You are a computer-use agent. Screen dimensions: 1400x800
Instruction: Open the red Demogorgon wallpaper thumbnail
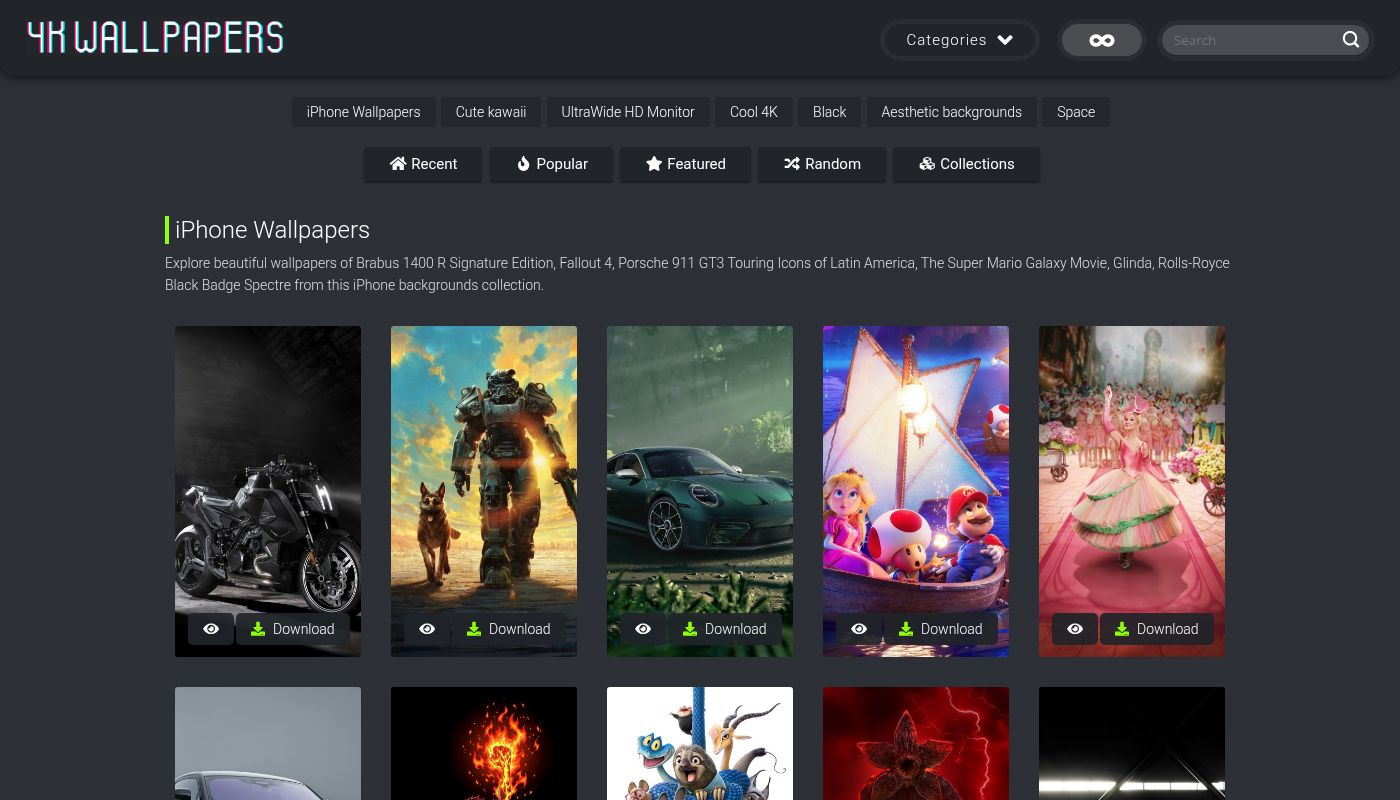pos(915,743)
